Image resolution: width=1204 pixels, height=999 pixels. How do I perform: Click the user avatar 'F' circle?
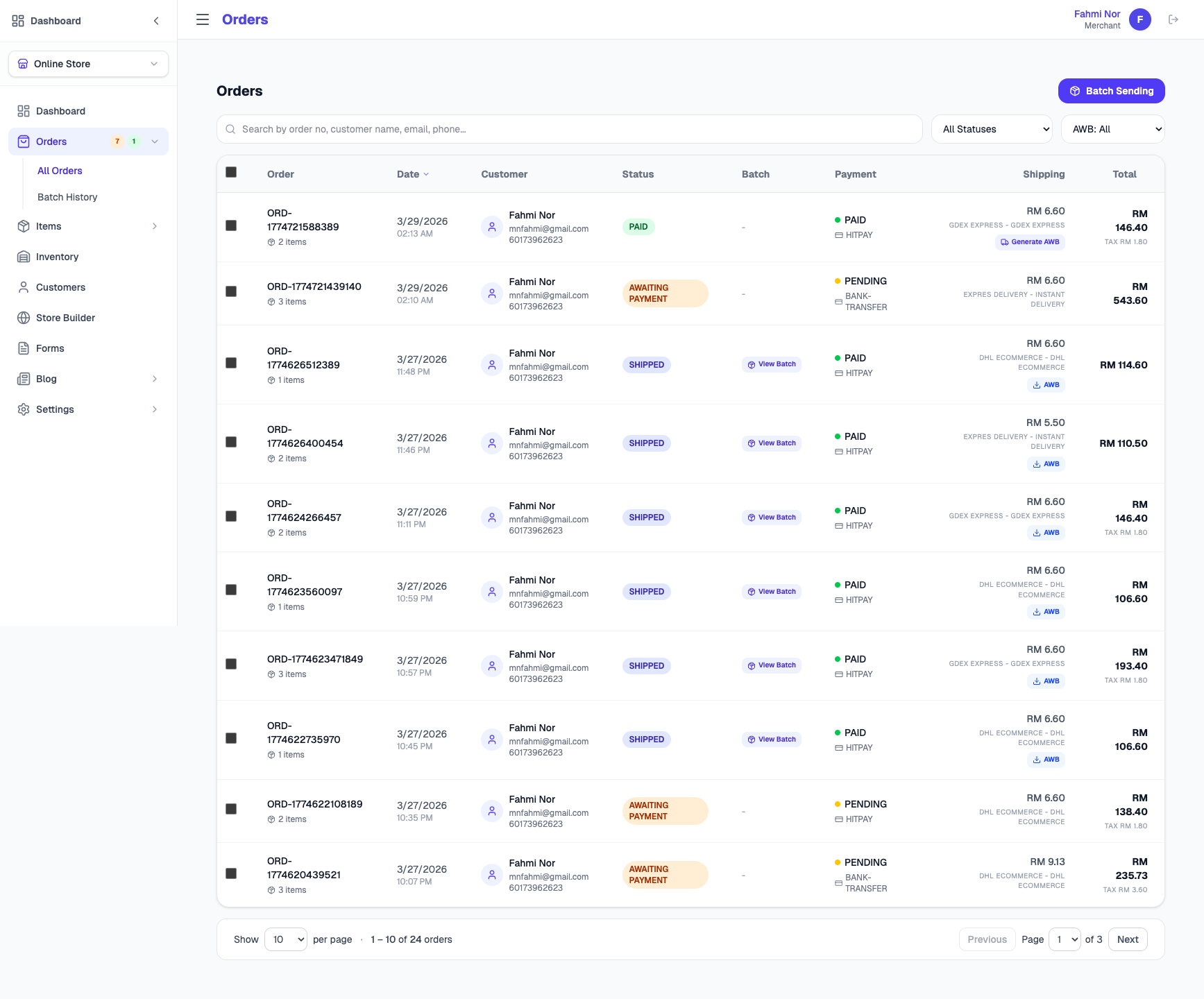tap(1139, 19)
